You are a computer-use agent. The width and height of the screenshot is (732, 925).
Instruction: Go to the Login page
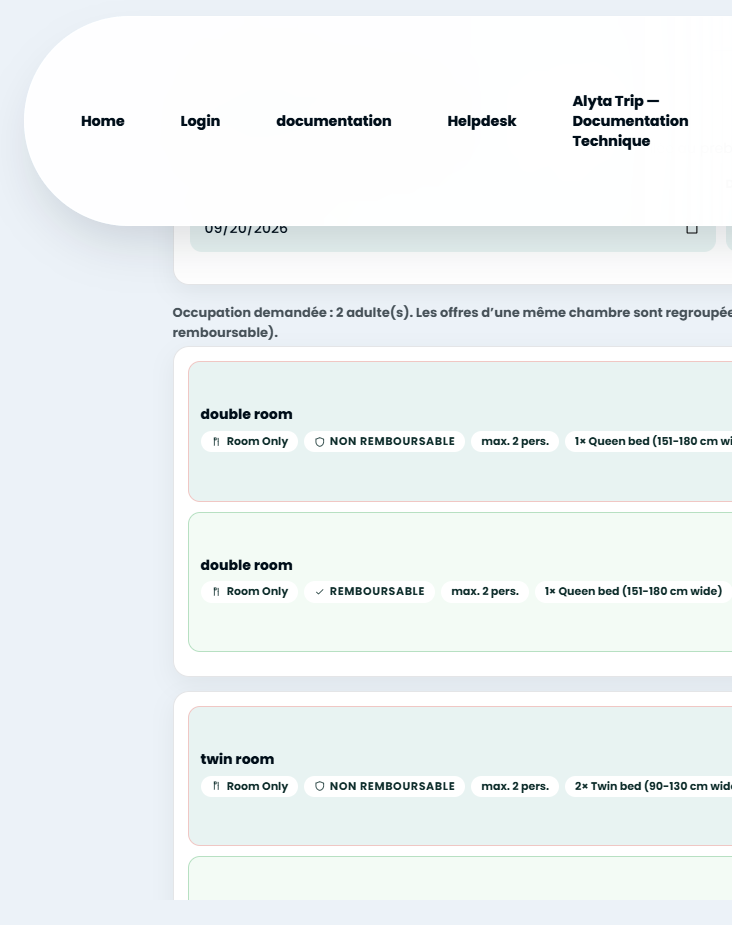[x=200, y=121]
